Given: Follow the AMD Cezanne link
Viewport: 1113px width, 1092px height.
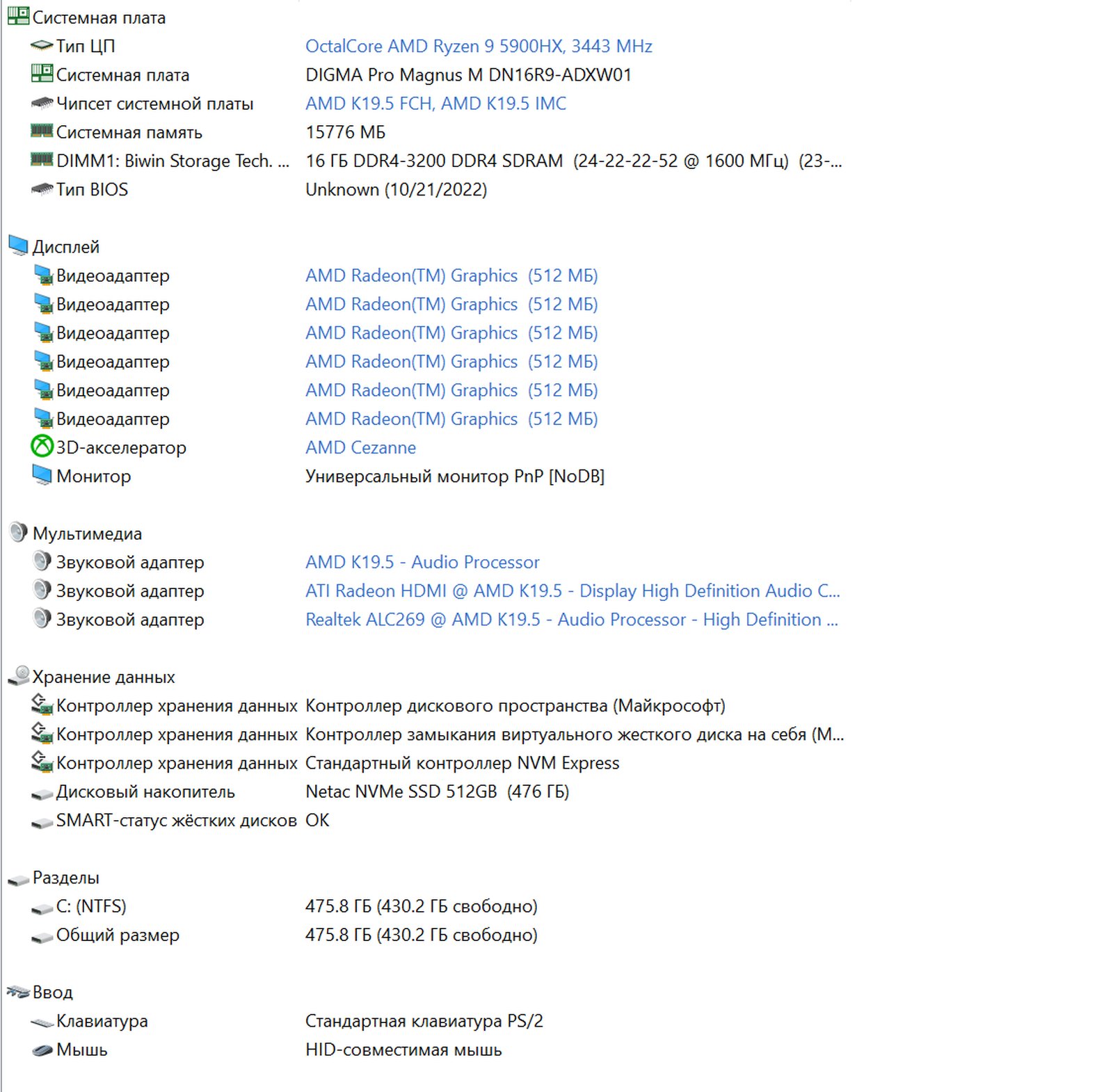Looking at the screenshot, I should 360,447.
